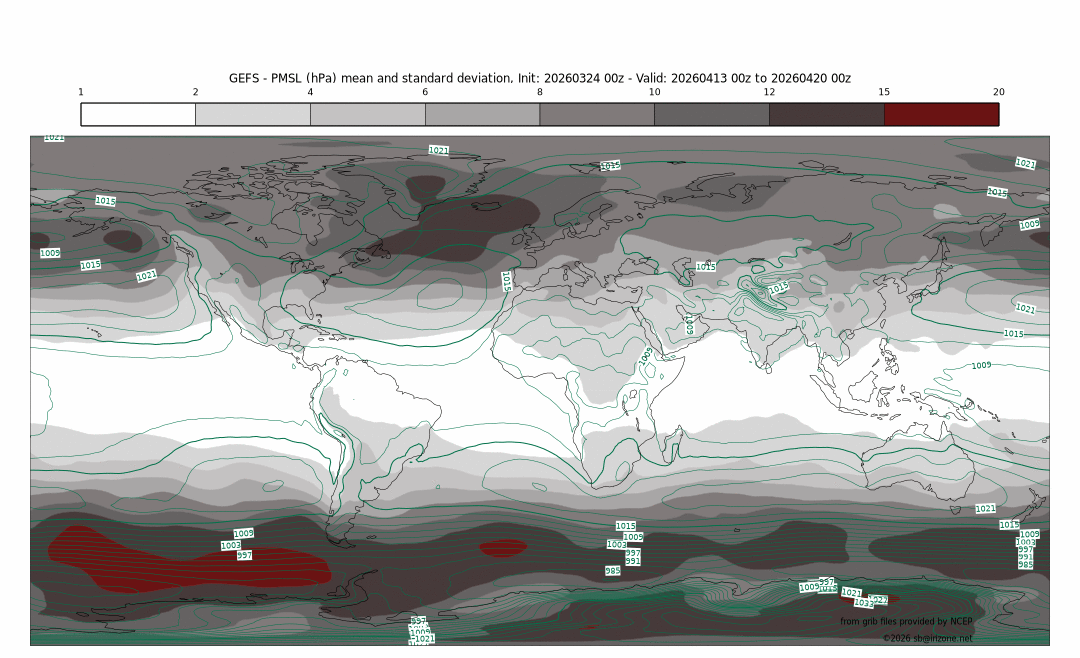Click the GEFS PMSL chart title
The height and width of the screenshot is (658, 1080).
tap(540, 78)
